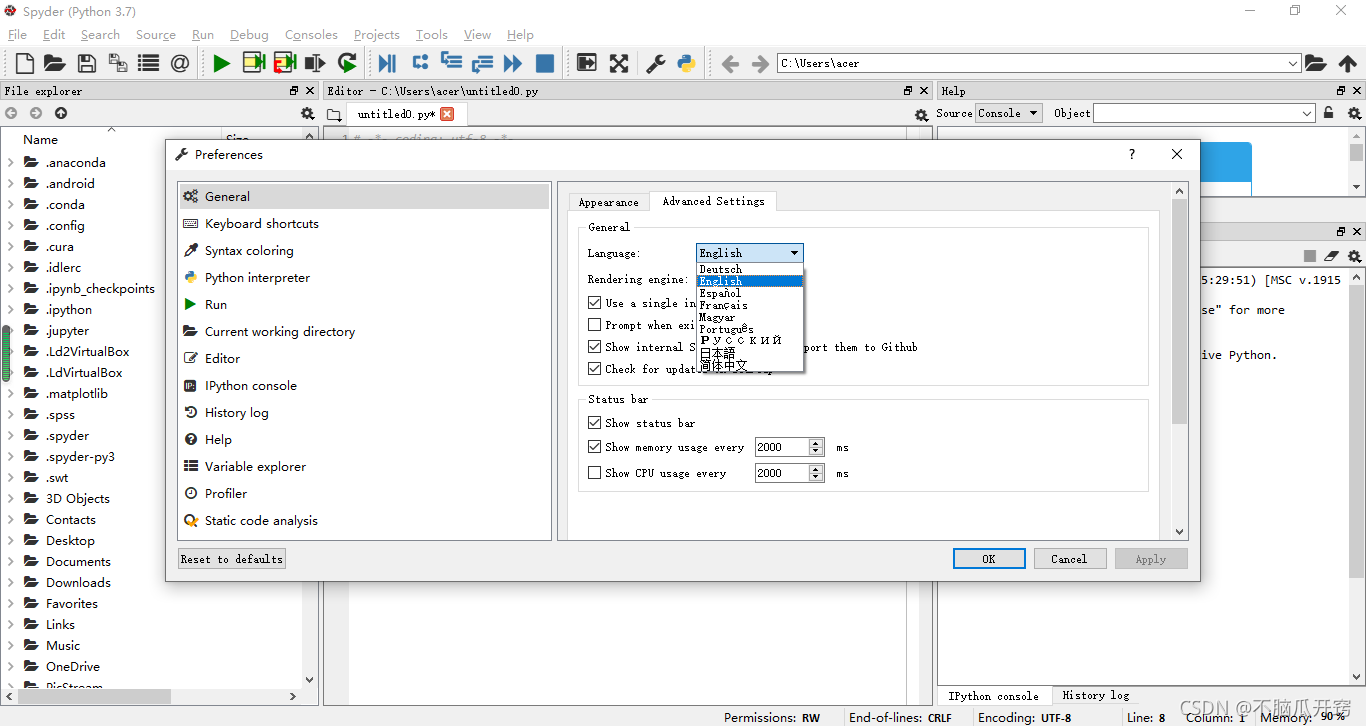Expand the Documents folder node

click(x=11, y=561)
